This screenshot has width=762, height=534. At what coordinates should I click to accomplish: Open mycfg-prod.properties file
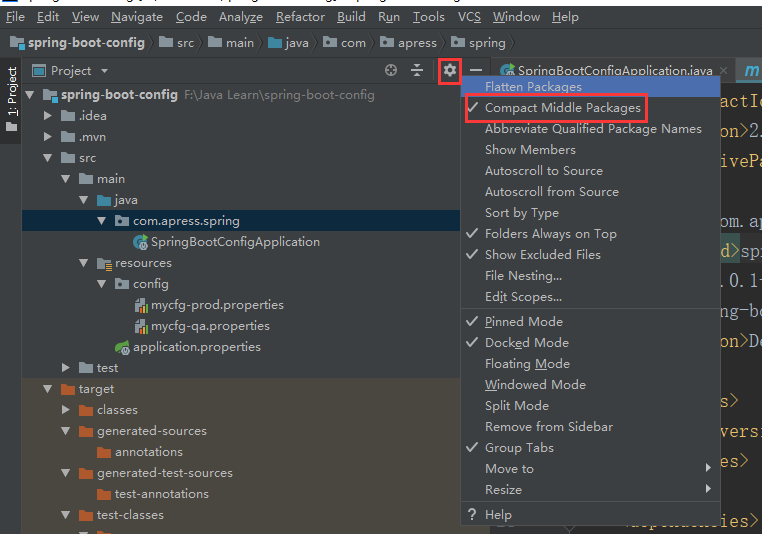[x=217, y=305]
